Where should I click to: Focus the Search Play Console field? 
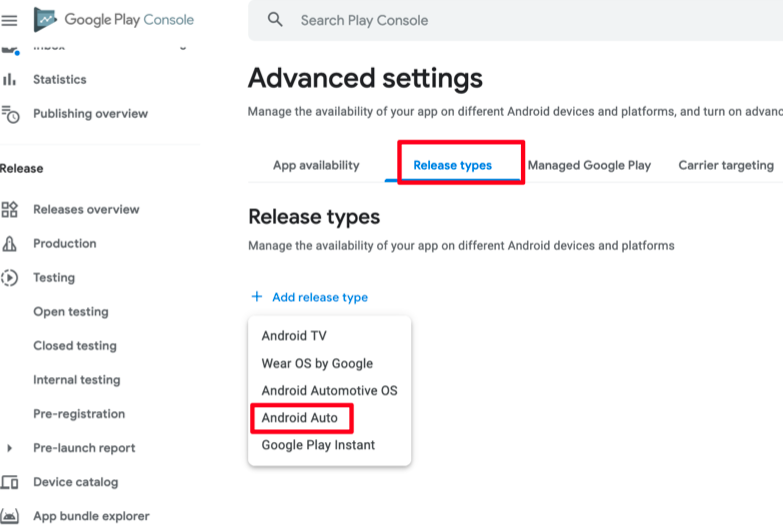(515, 20)
